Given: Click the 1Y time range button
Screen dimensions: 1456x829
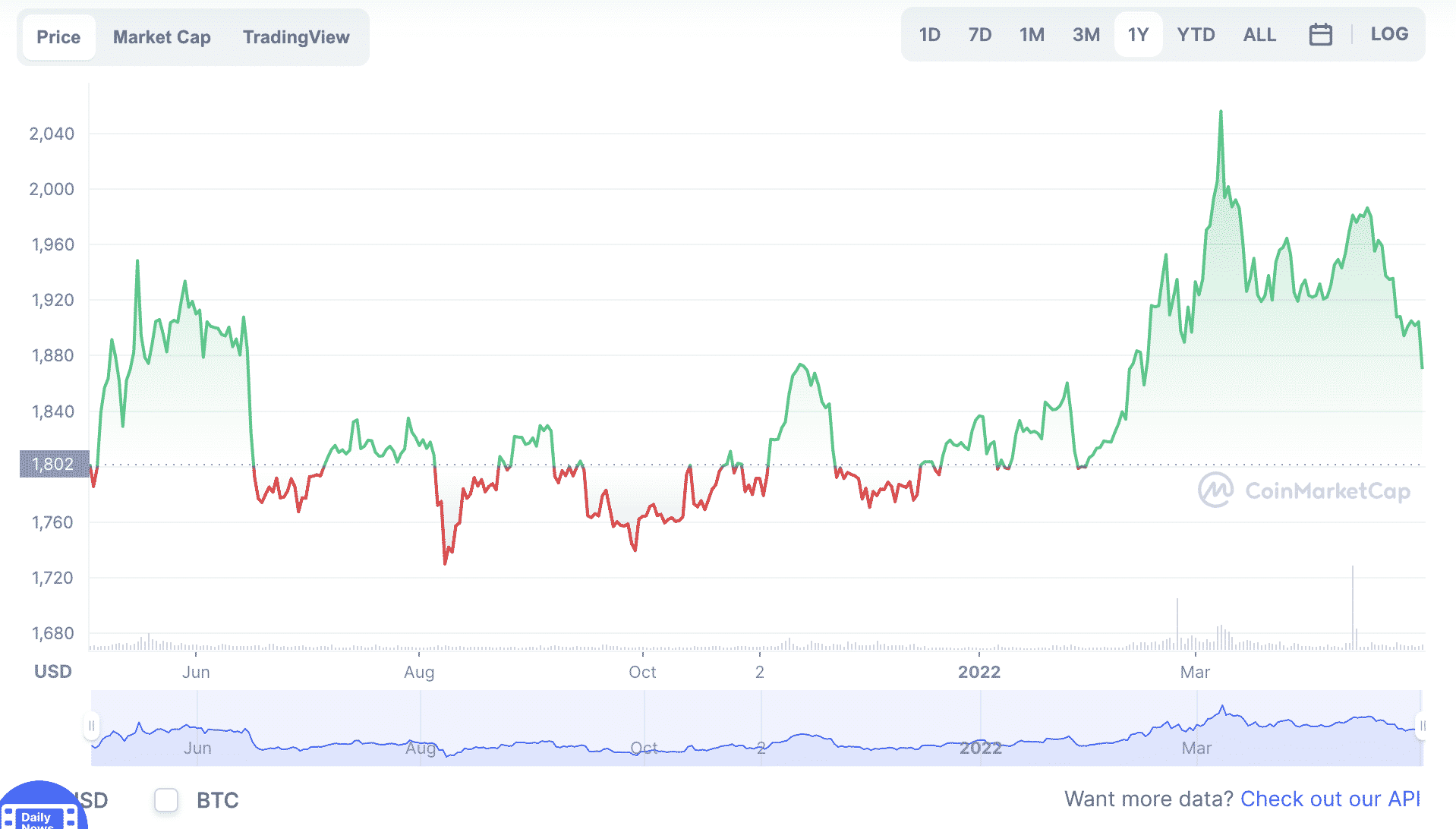Looking at the screenshot, I should pyautogui.click(x=1137, y=34).
